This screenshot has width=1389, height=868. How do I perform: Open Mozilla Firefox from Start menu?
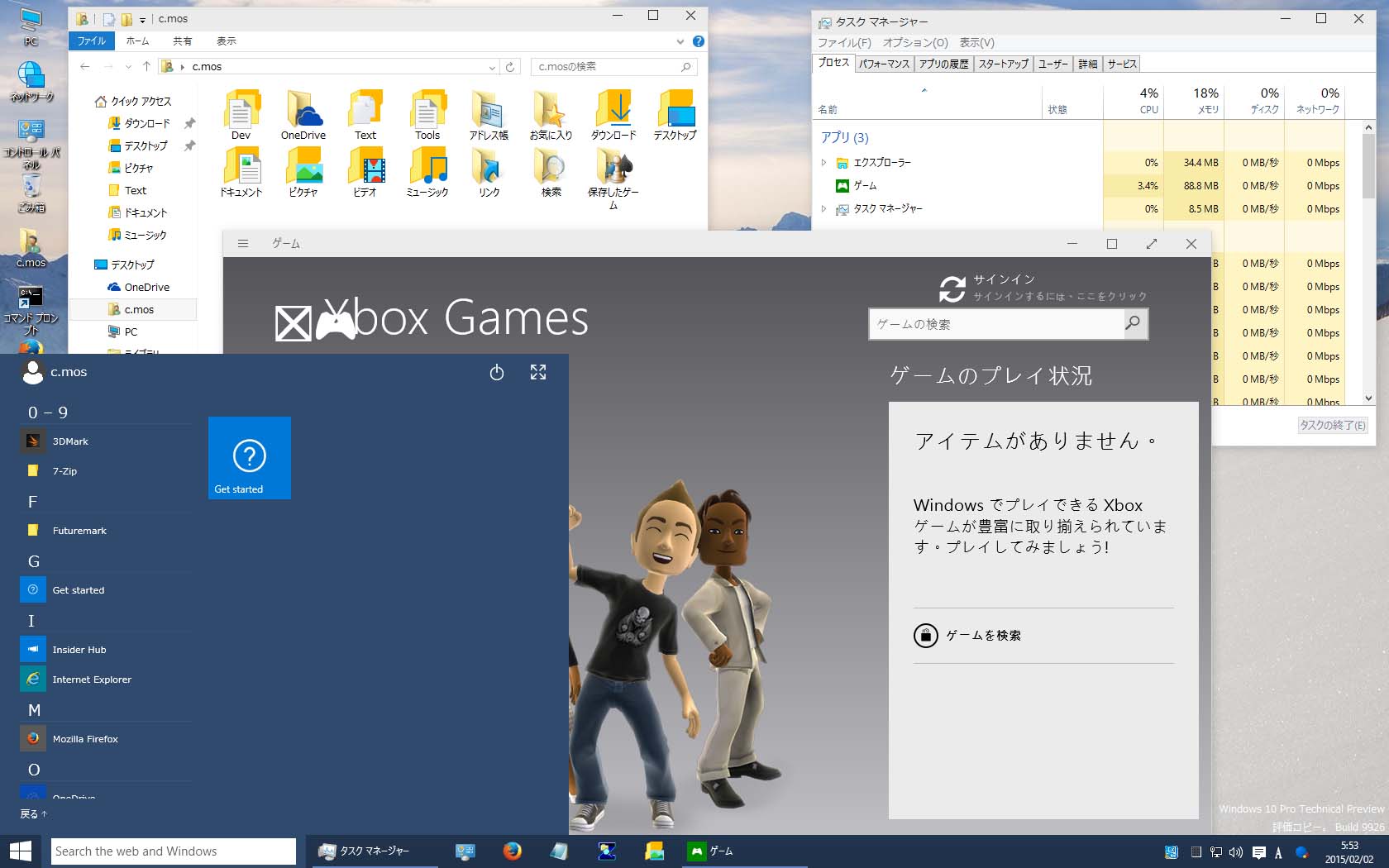click(x=105, y=739)
